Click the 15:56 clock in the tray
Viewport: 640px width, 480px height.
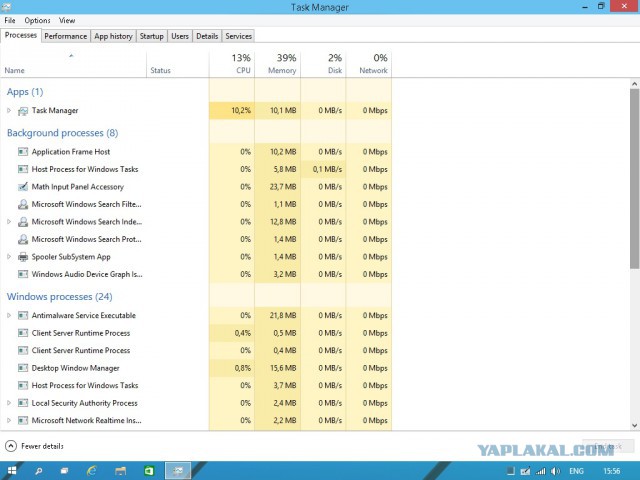click(611, 471)
